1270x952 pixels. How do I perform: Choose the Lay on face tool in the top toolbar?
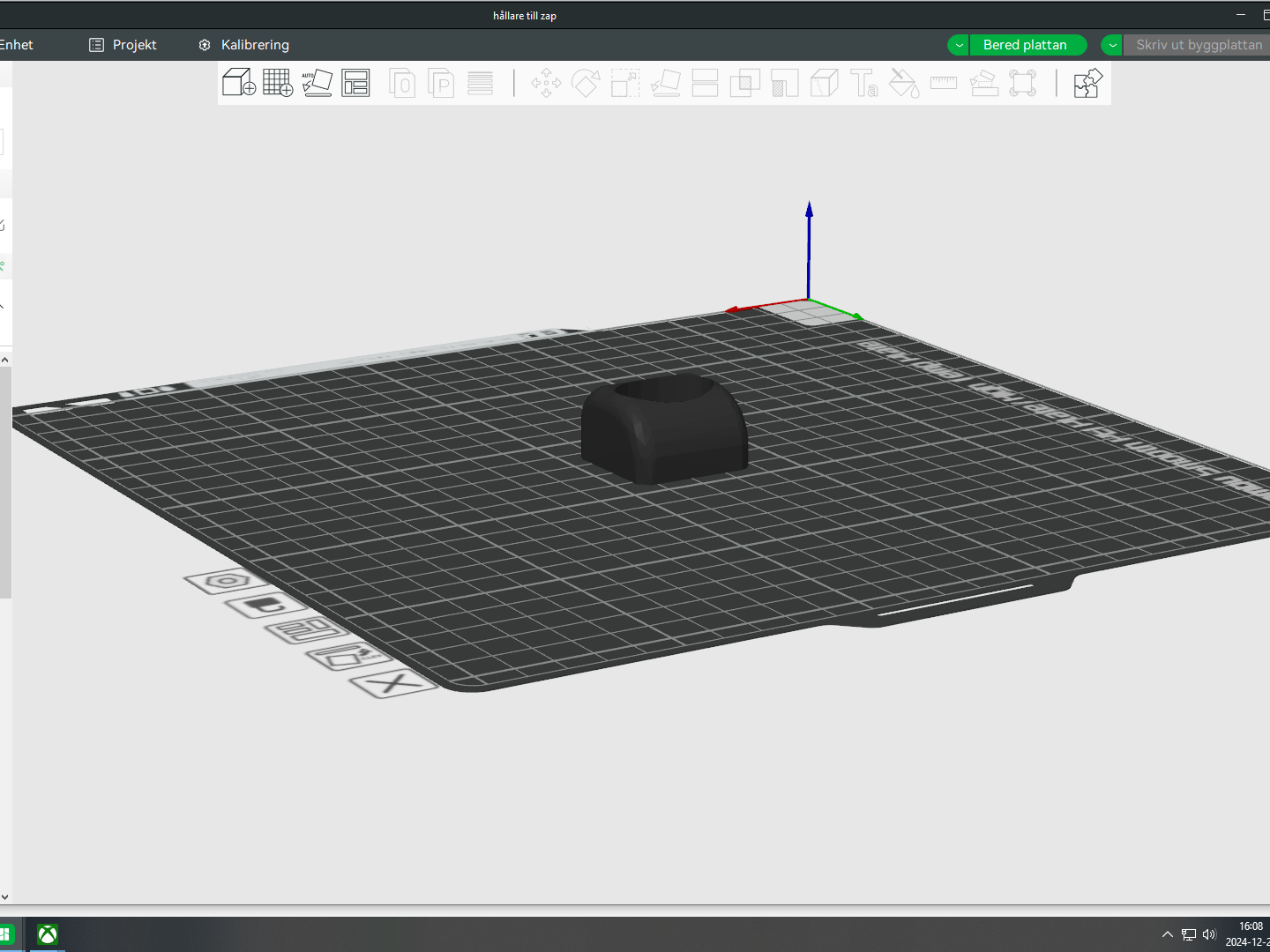pyautogui.click(x=665, y=83)
